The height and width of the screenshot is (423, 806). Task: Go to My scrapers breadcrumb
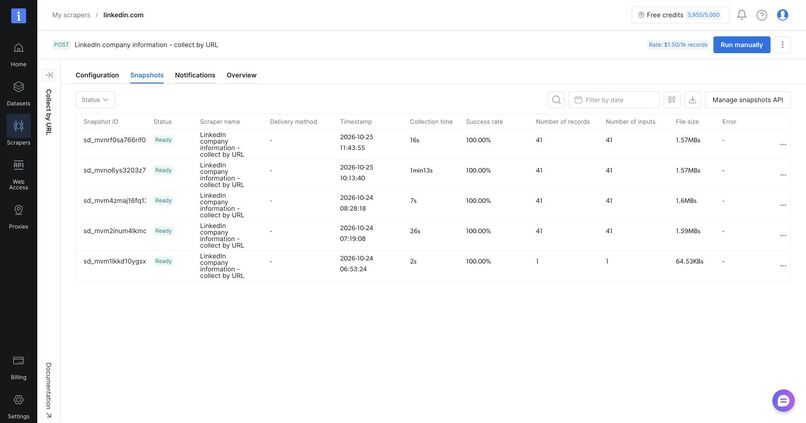coord(71,15)
